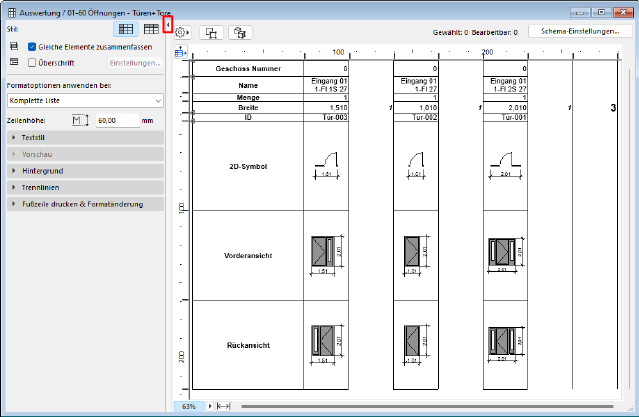
Task: Click the fit-width icon in the status bar
Action: (x=223, y=406)
